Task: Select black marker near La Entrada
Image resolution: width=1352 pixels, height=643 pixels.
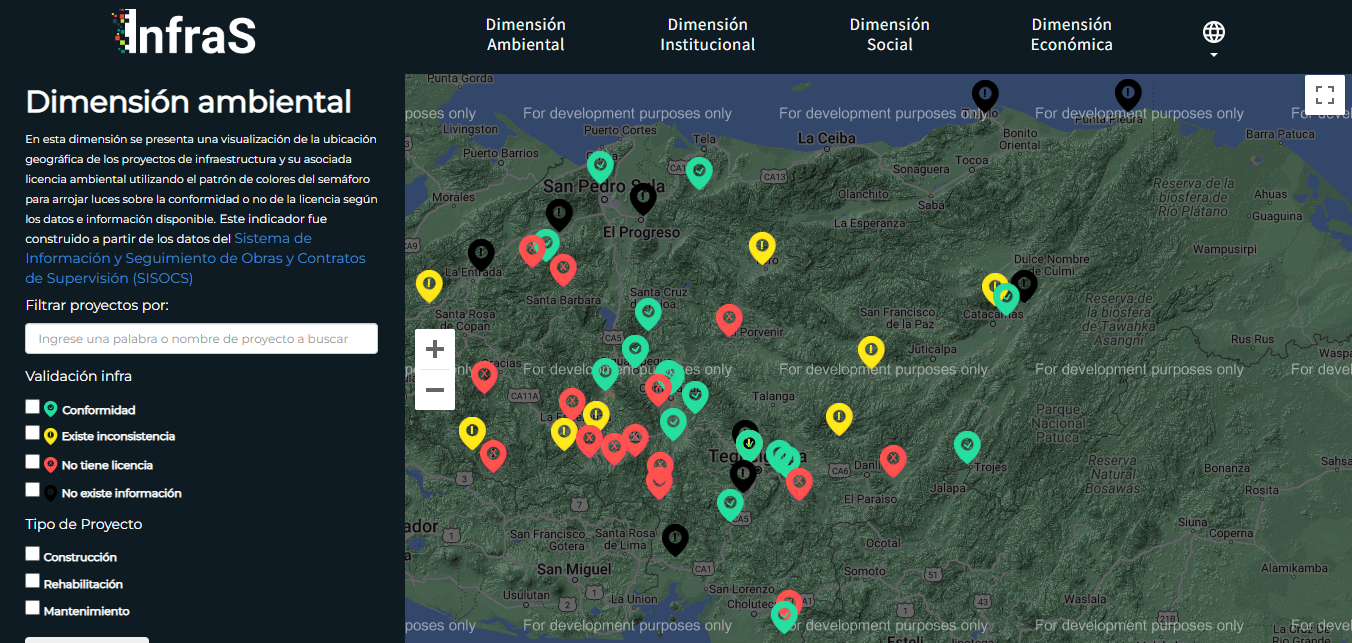Action: tap(481, 254)
